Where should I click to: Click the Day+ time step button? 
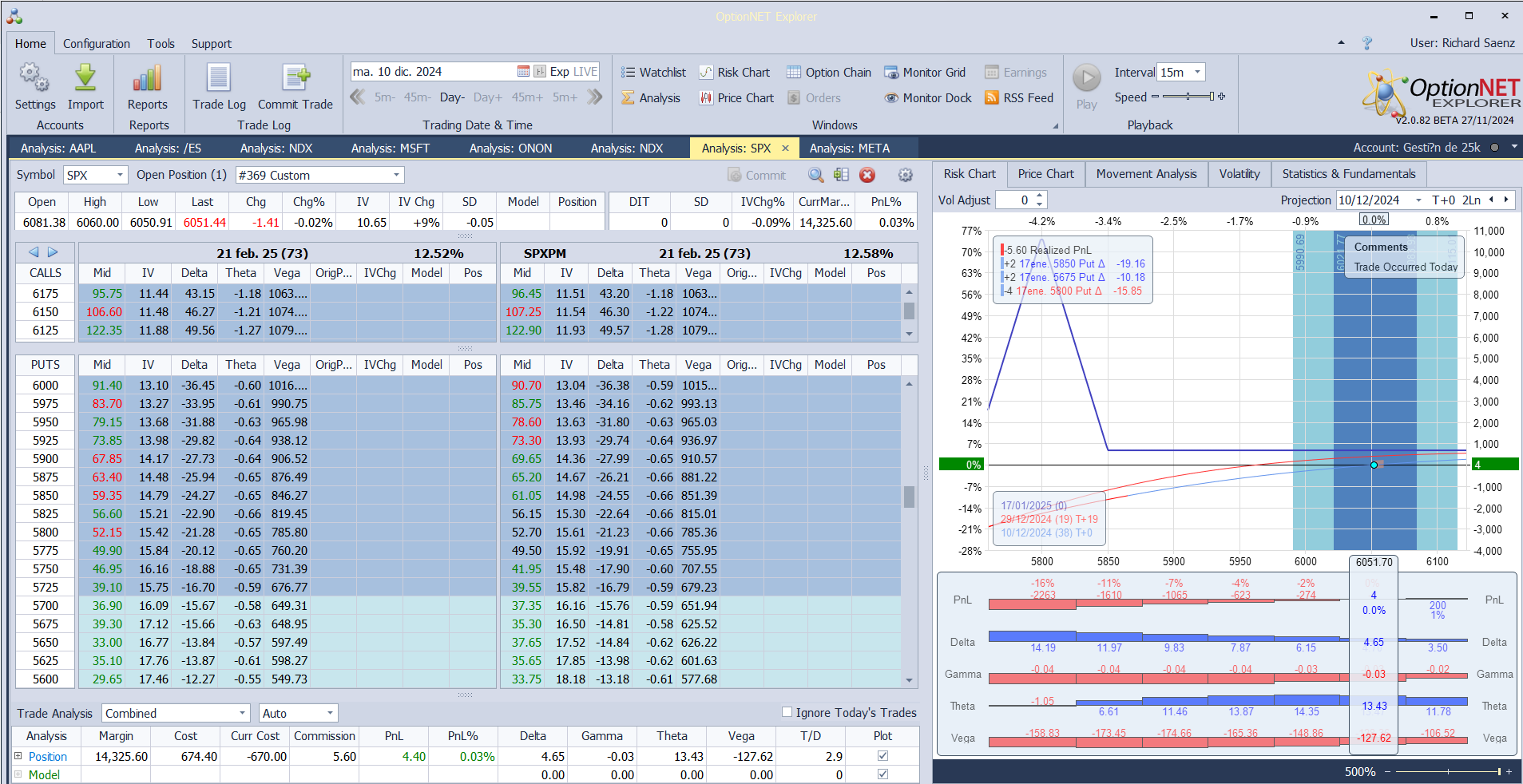click(487, 97)
